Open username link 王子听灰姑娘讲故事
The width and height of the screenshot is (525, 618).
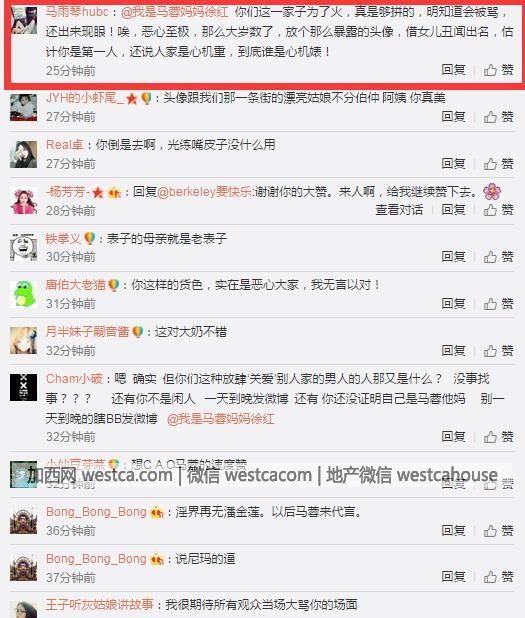pyautogui.click(x=99, y=604)
